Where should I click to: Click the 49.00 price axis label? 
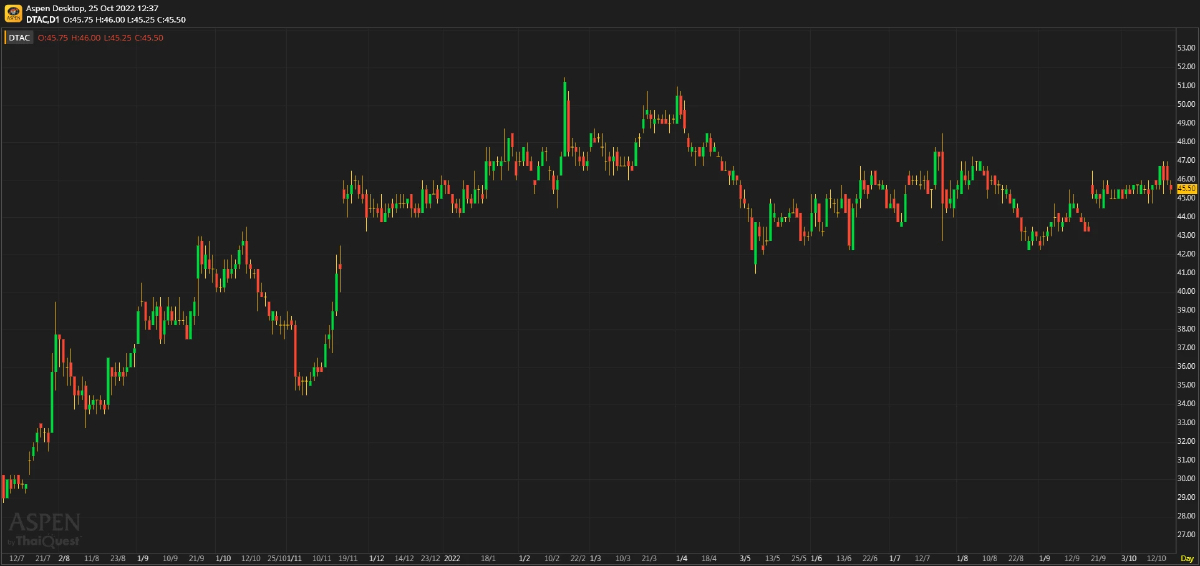tap(1187, 123)
